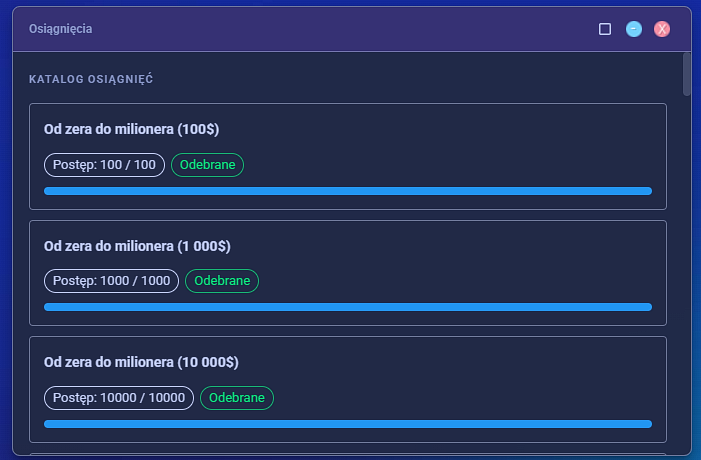The height and width of the screenshot is (460, 701).
Task: Click Odebrane badge in the 1 000$ card
Action: pyautogui.click(x=222, y=281)
